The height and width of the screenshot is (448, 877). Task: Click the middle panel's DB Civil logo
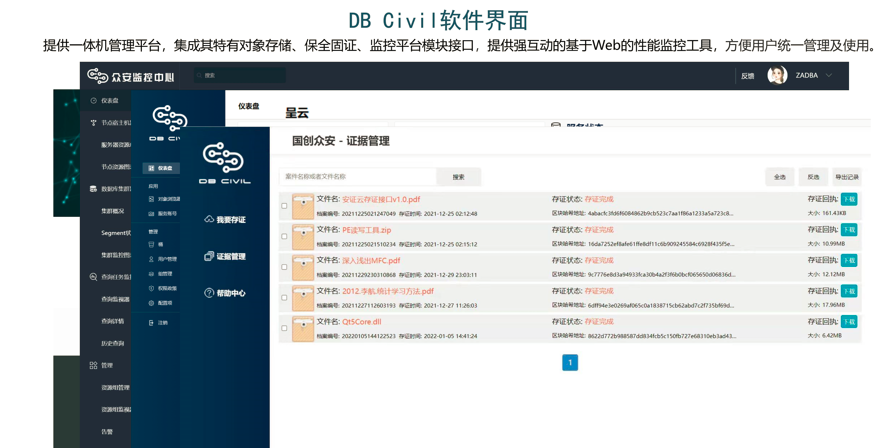[169, 123]
